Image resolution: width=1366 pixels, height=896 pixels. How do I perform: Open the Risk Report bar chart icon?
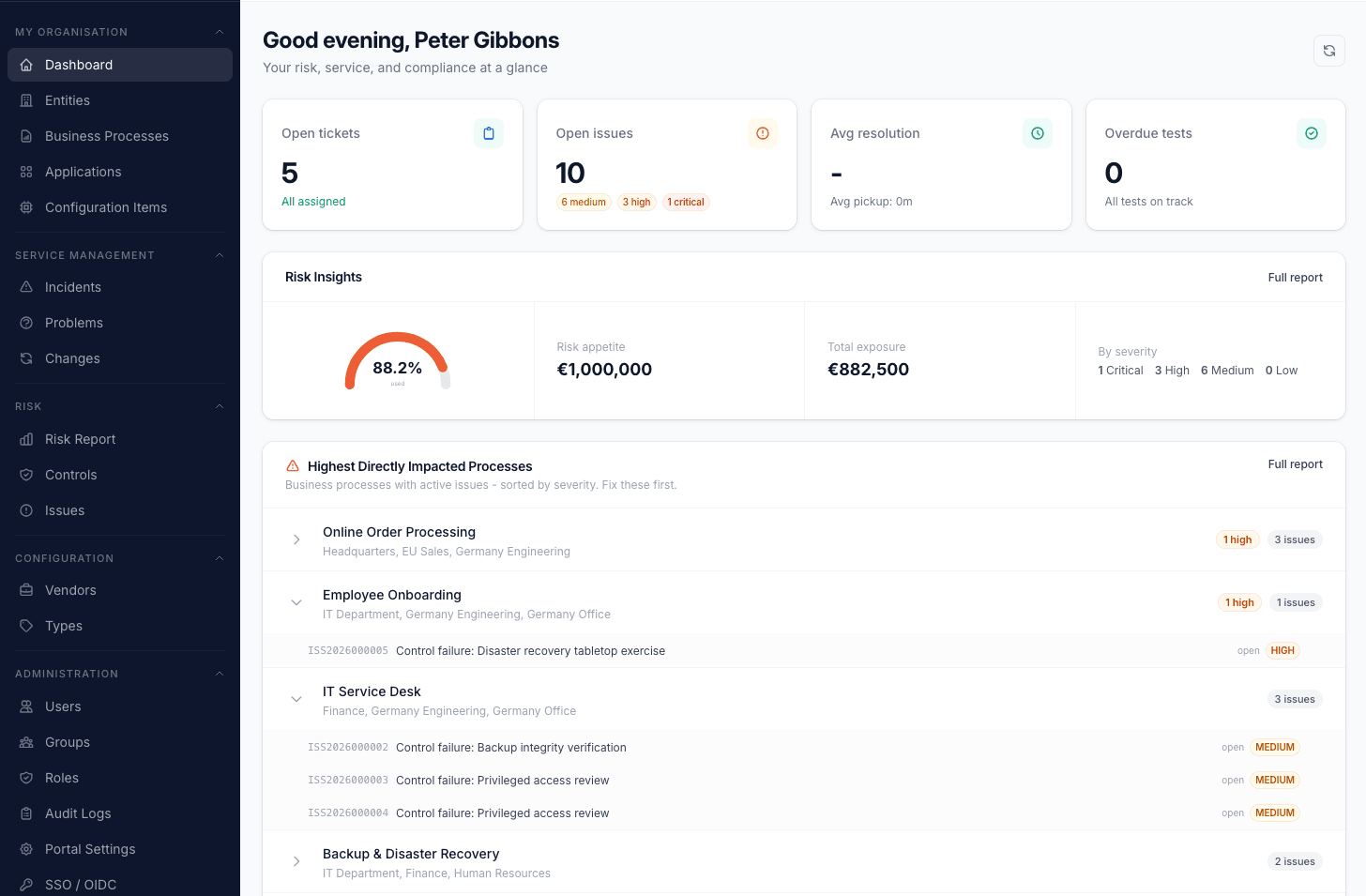(x=25, y=439)
